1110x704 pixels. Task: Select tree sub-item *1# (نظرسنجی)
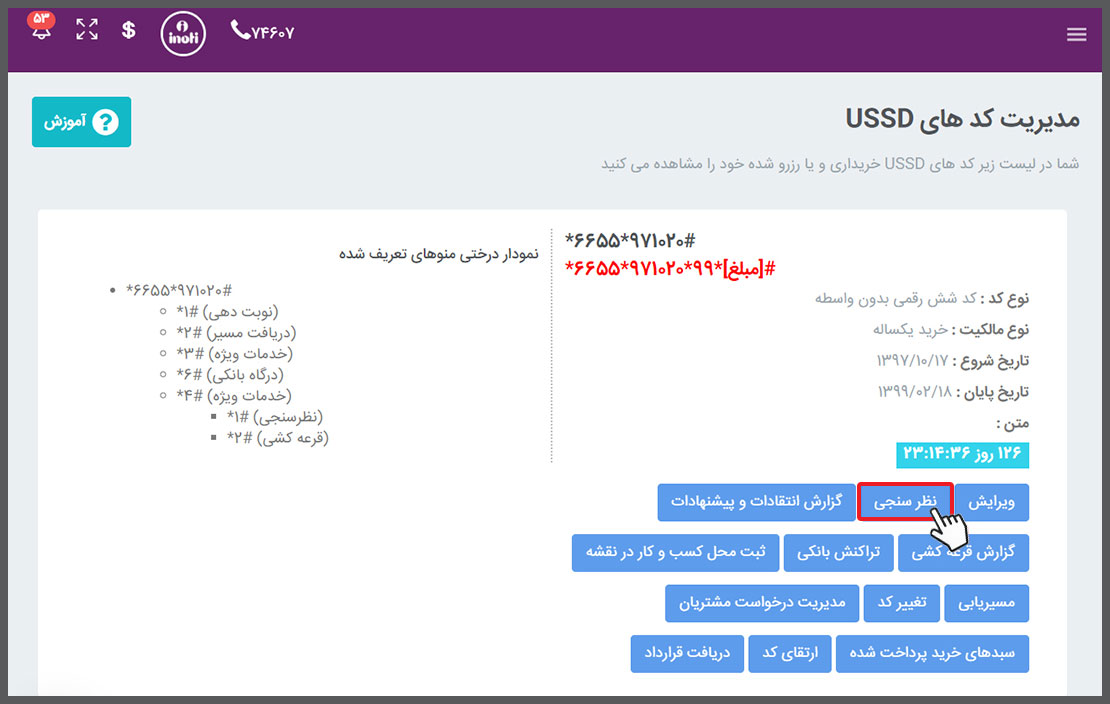click(x=275, y=416)
